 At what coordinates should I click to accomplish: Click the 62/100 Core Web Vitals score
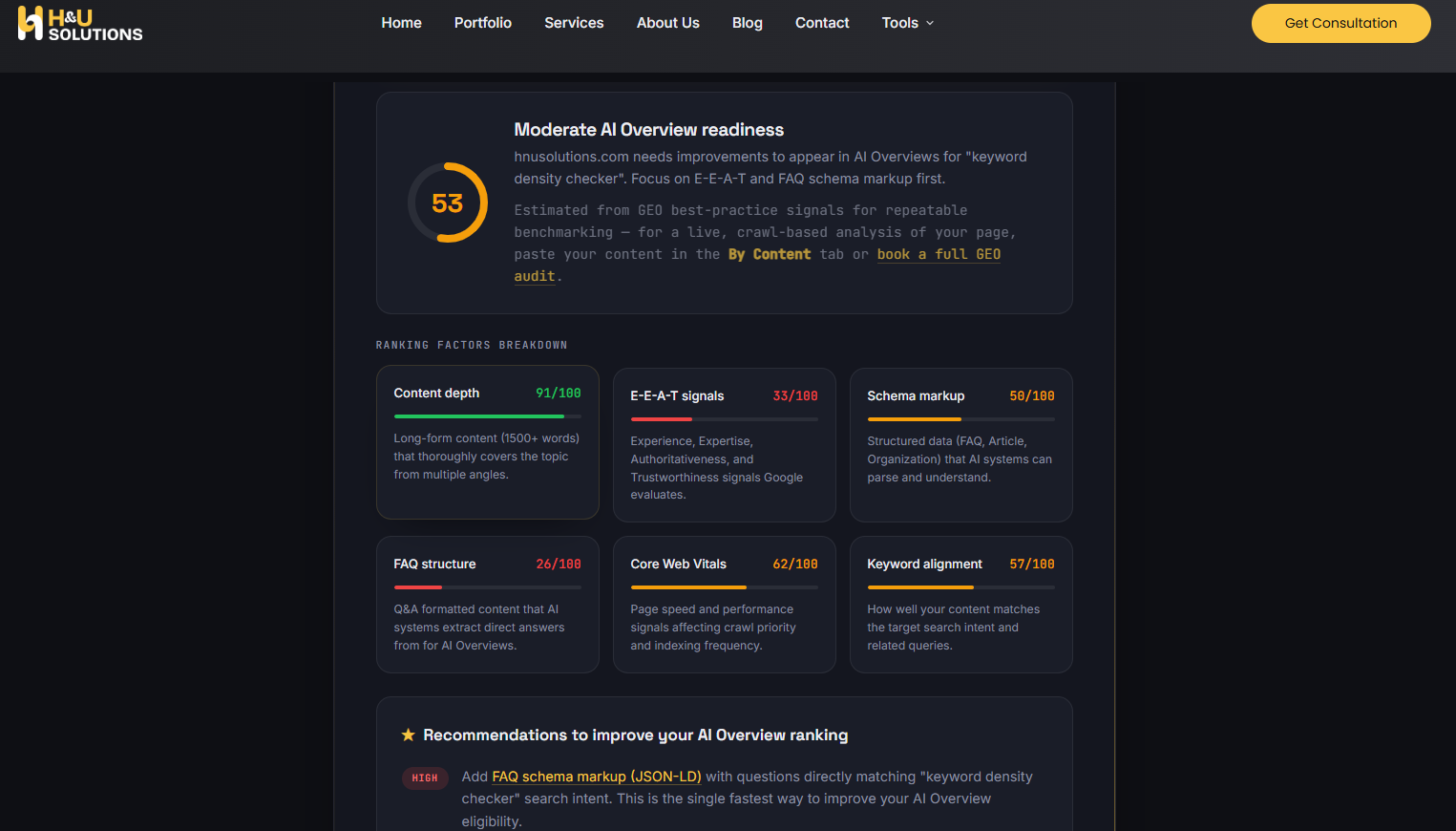[795, 564]
